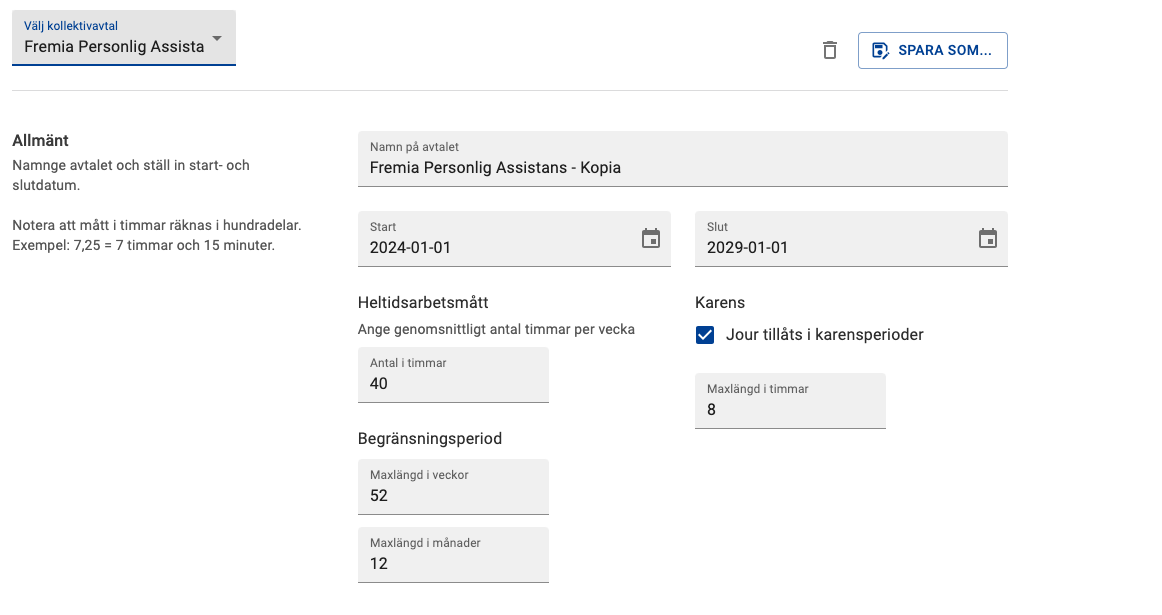Click the 'Exempel: 7,25 = 7 timmar' note
The image size is (1162, 615).
point(144,245)
